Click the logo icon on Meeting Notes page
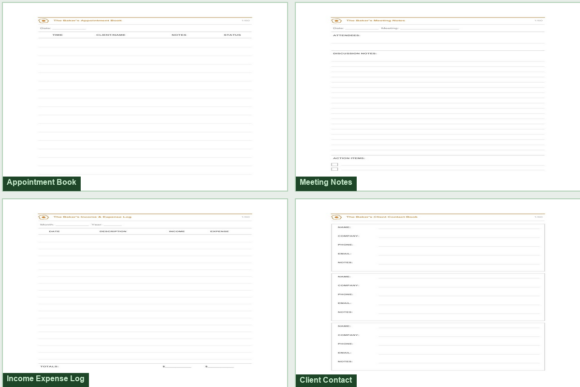580x387 pixels. click(x=337, y=21)
